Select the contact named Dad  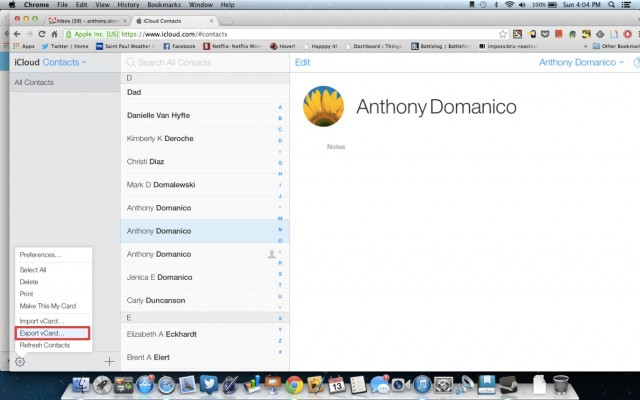coord(205,93)
